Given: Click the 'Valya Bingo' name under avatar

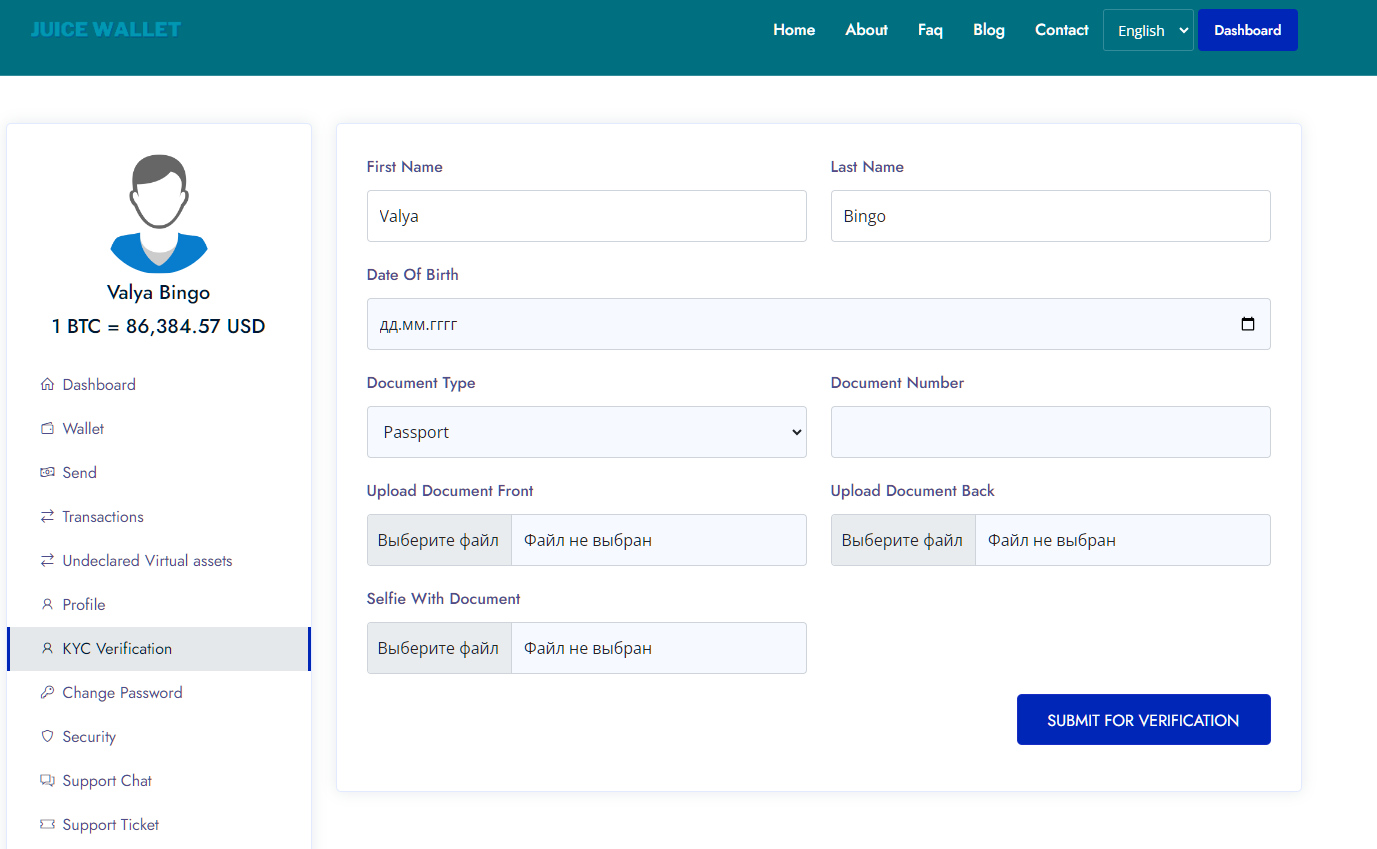Looking at the screenshot, I should (x=159, y=293).
